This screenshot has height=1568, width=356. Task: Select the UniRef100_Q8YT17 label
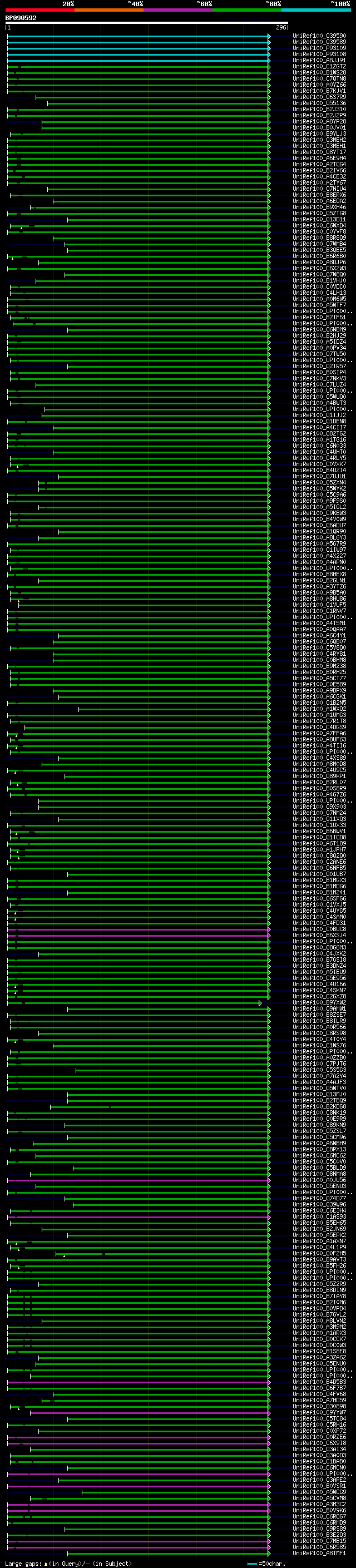(319, 152)
